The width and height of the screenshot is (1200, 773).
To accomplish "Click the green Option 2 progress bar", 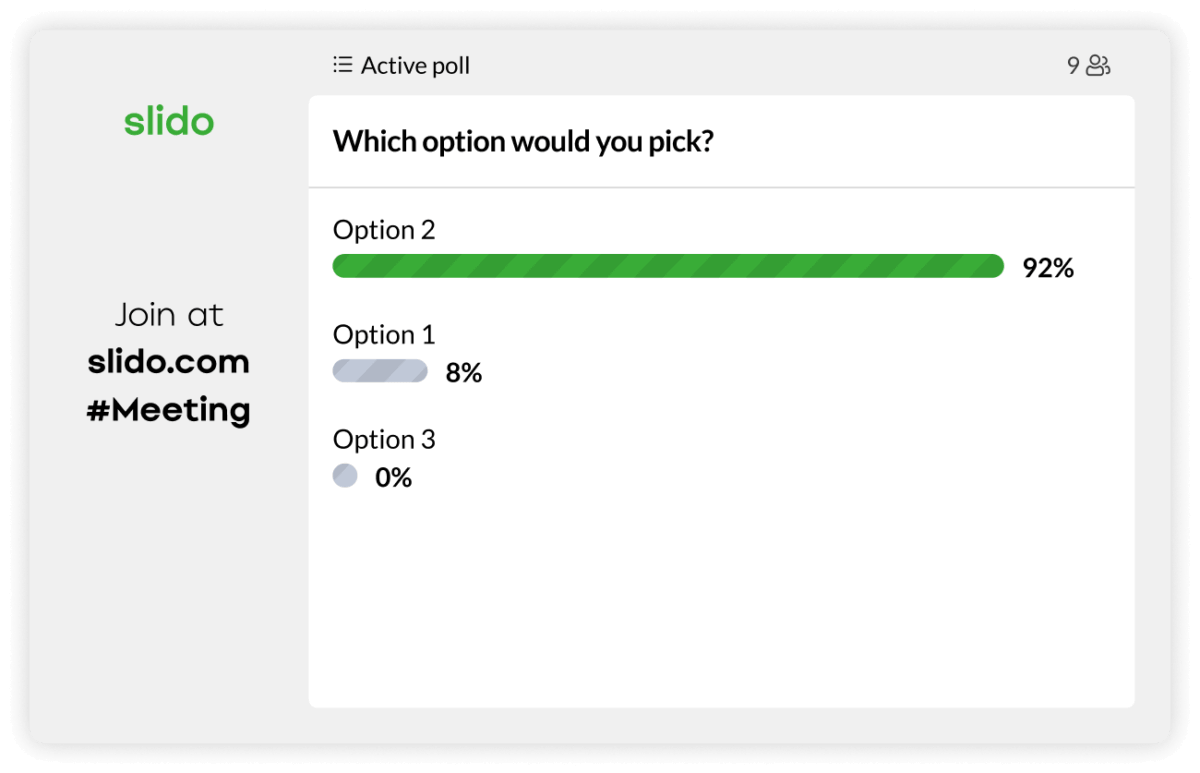I will 668,267.
